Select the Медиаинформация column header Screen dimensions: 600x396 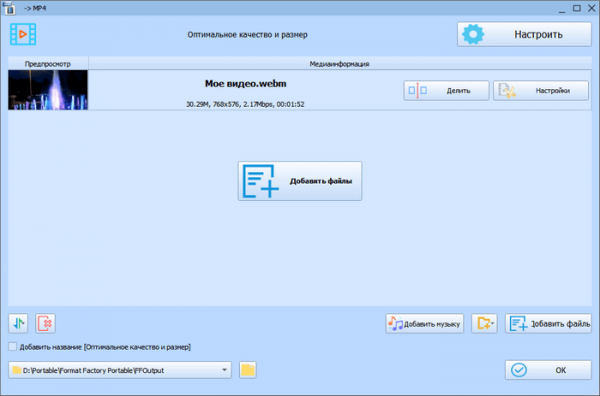[339, 64]
